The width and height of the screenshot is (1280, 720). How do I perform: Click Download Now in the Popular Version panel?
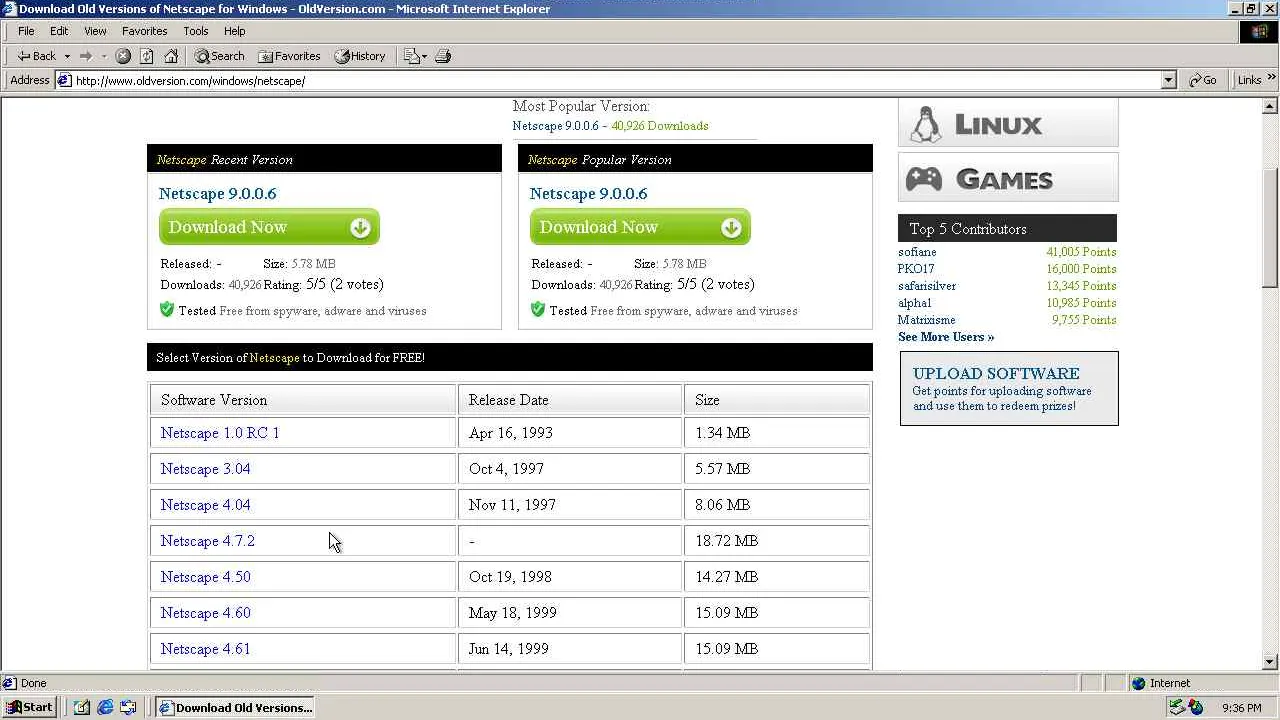(x=640, y=227)
